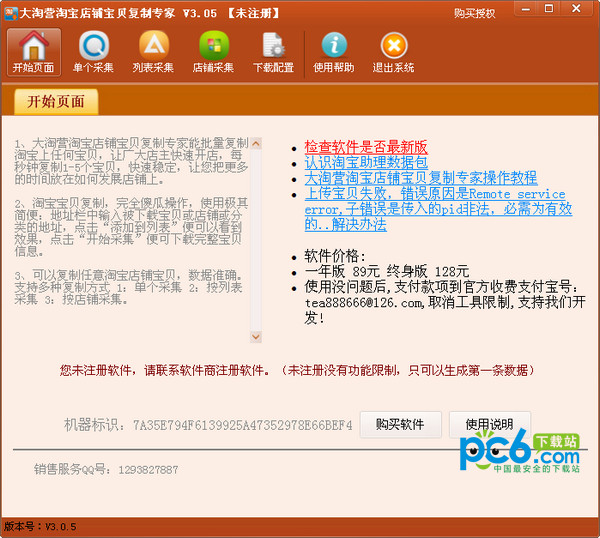
Task: Open the 下载配置 download settings
Action: tap(273, 52)
